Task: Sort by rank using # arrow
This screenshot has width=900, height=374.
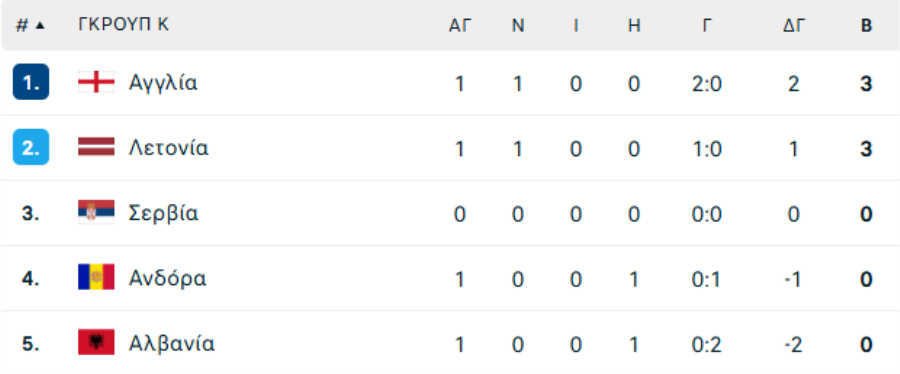Action: point(30,26)
